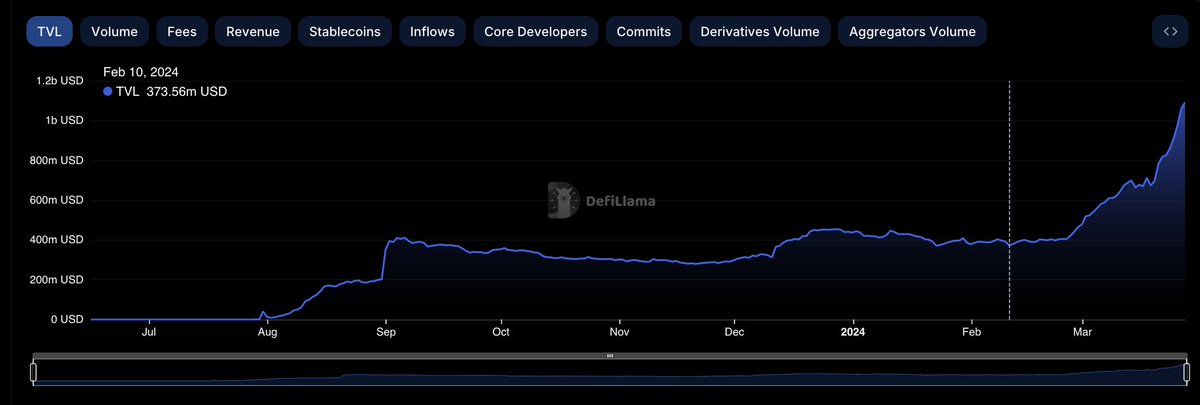Select Derivatives Volume tab
This screenshot has height=405, width=1200.
(760, 31)
